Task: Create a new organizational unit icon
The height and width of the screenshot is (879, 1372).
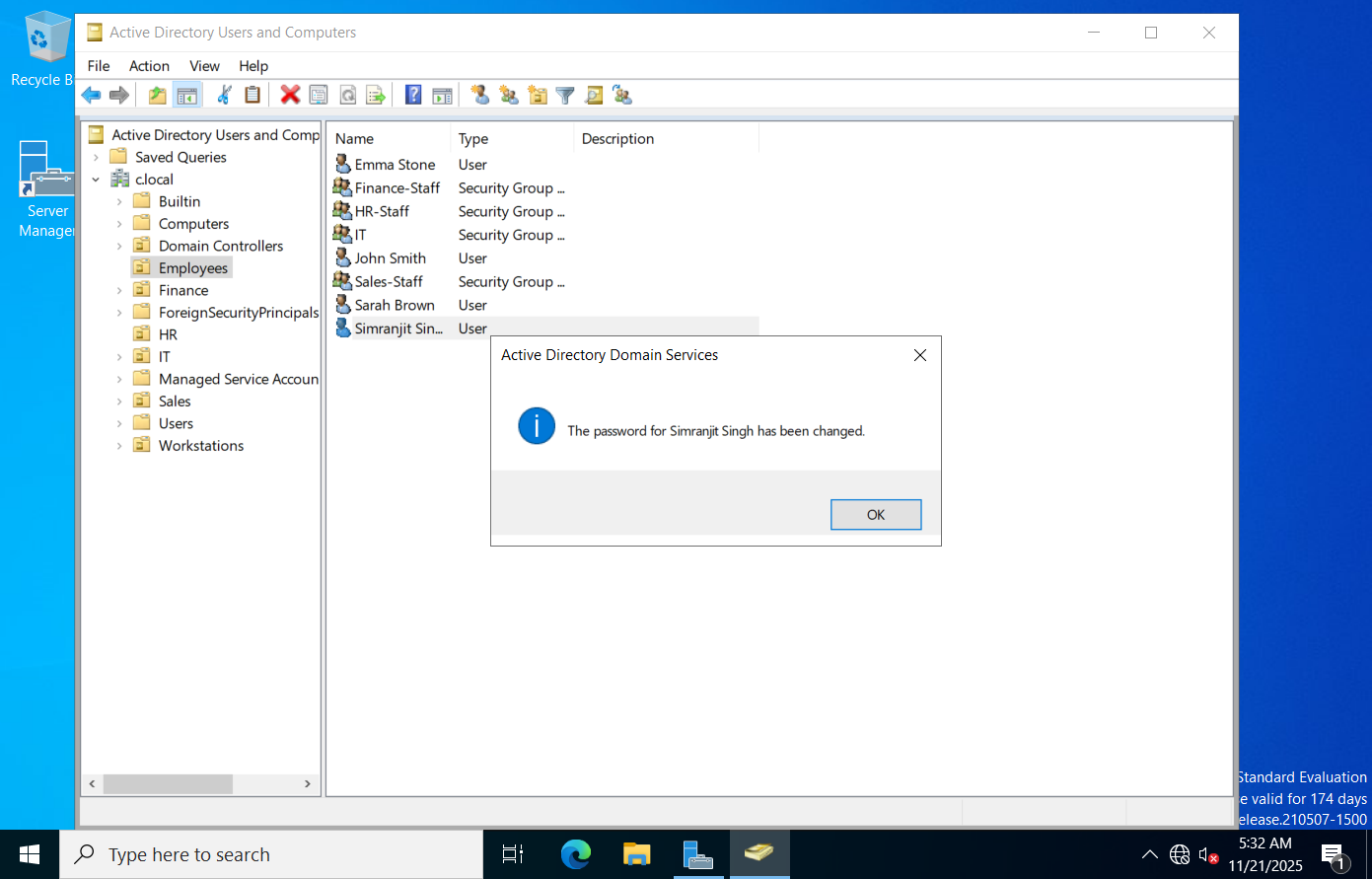Action: [x=538, y=95]
